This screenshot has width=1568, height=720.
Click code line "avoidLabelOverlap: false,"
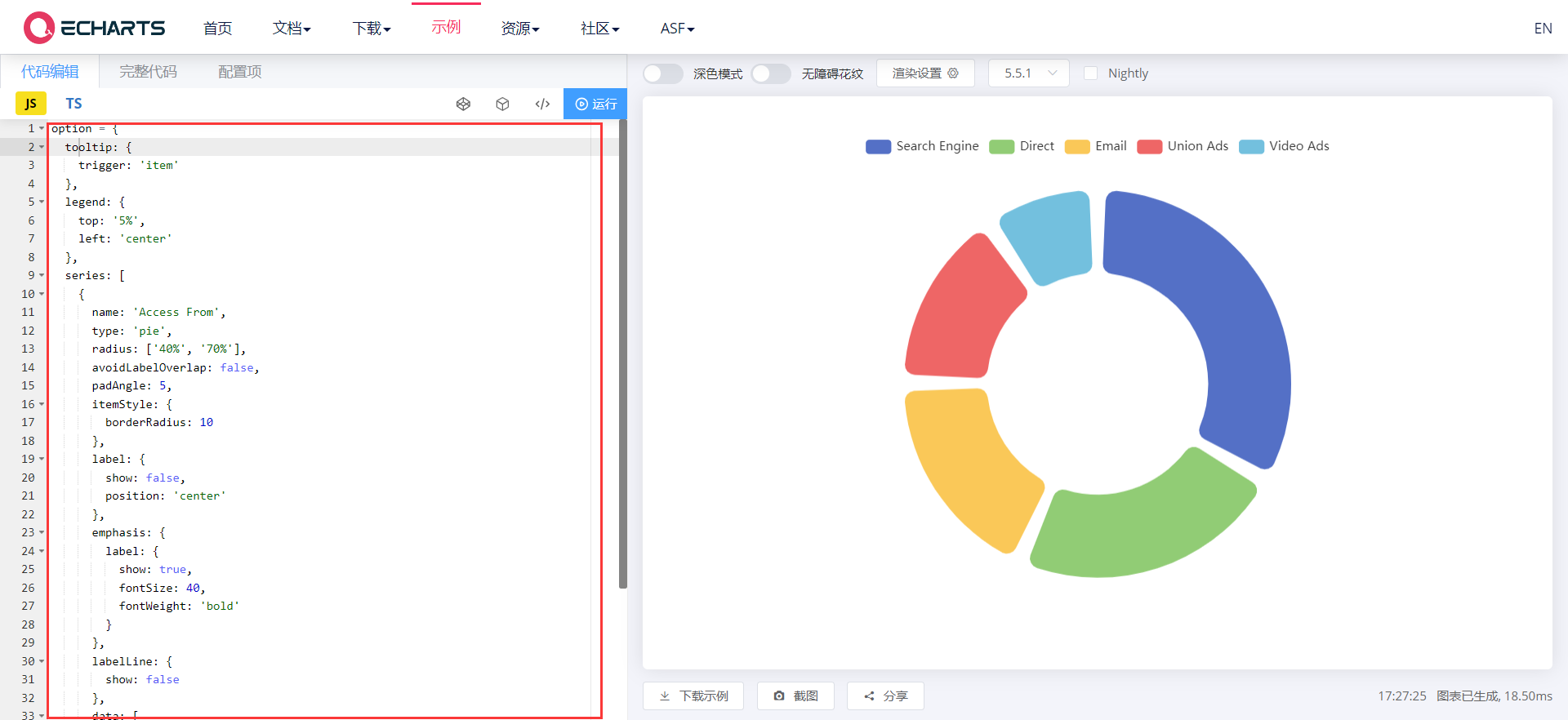[x=176, y=367]
